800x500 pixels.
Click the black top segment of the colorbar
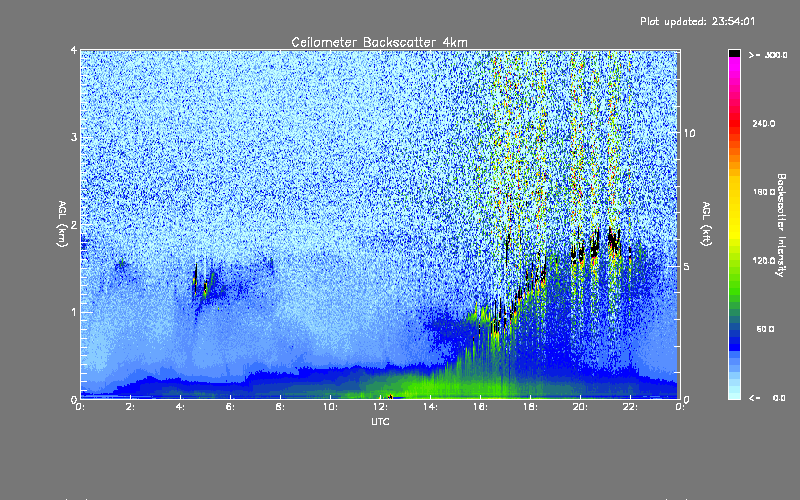point(734,53)
